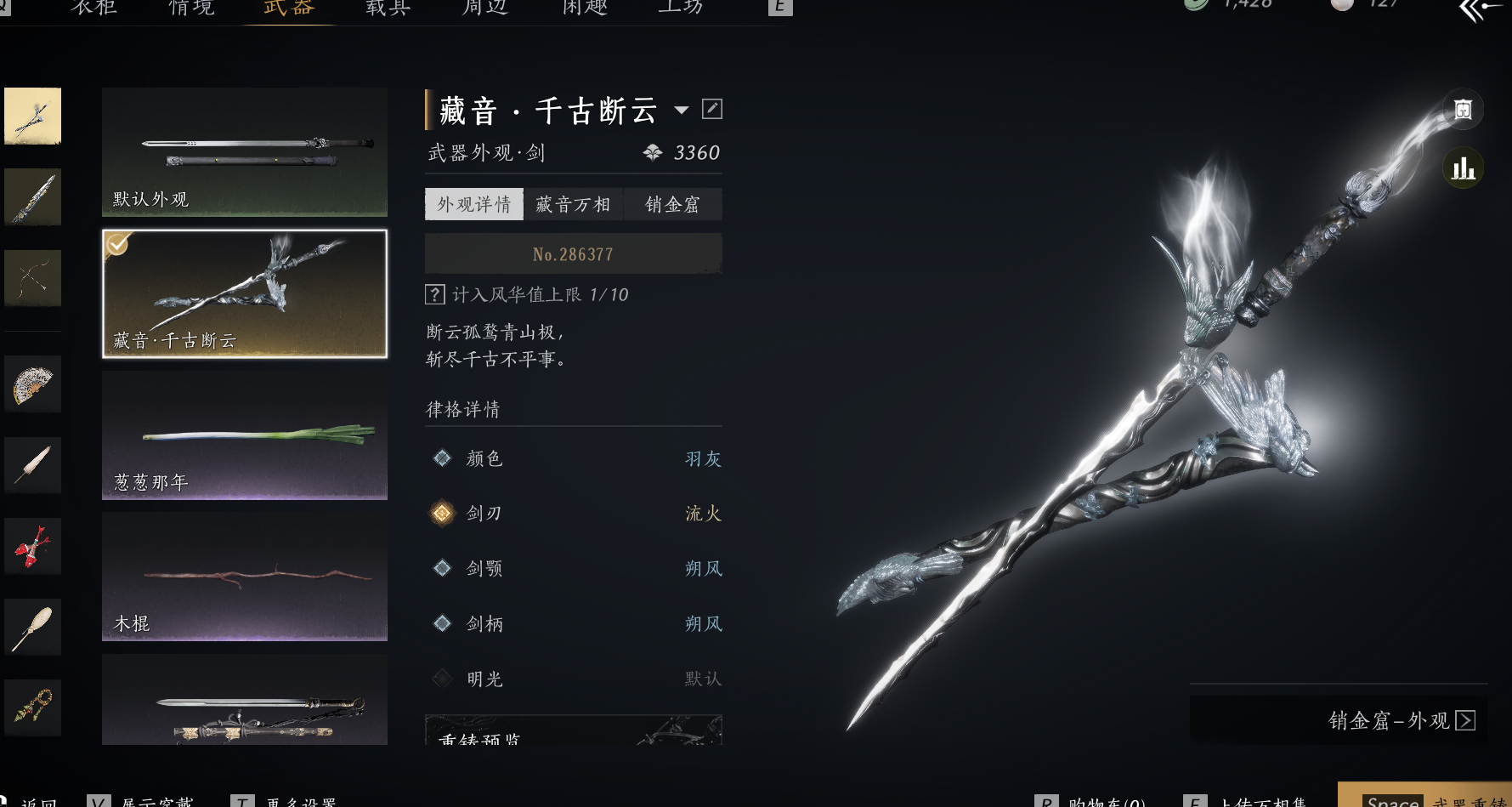Toggle the 剑颚 朔风 option

[574, 568]
